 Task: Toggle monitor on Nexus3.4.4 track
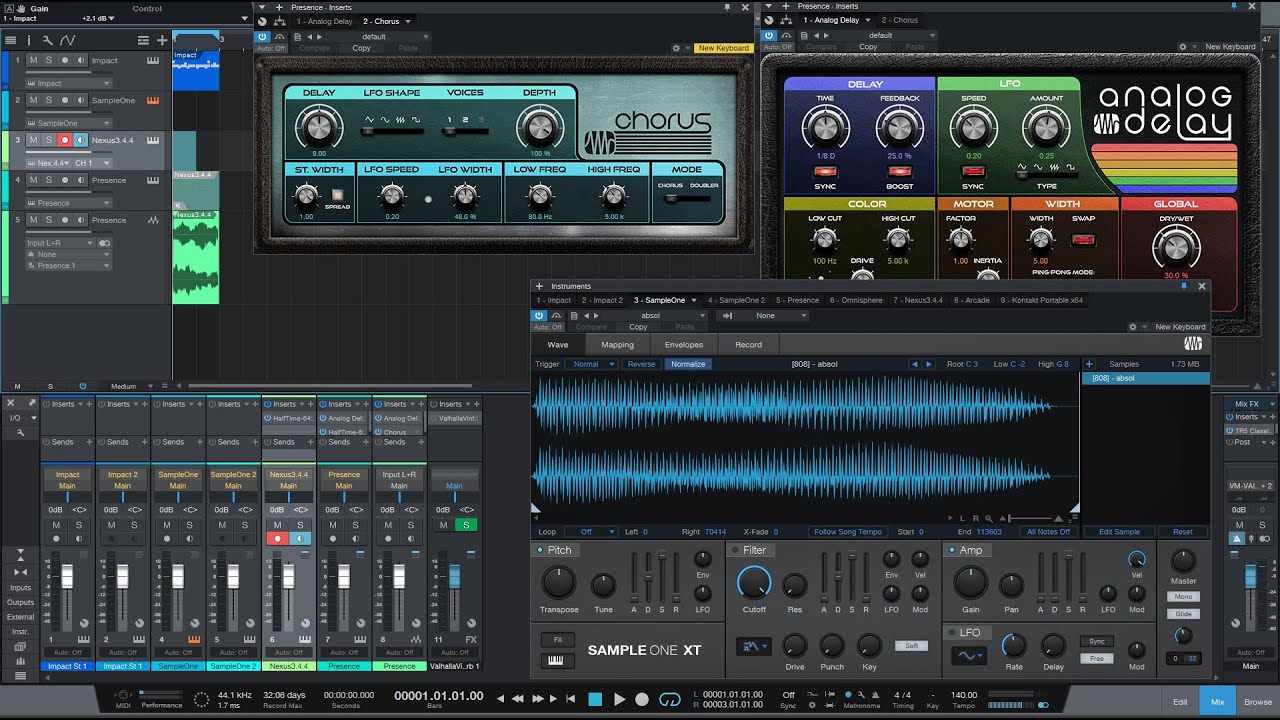coord(80,140)
